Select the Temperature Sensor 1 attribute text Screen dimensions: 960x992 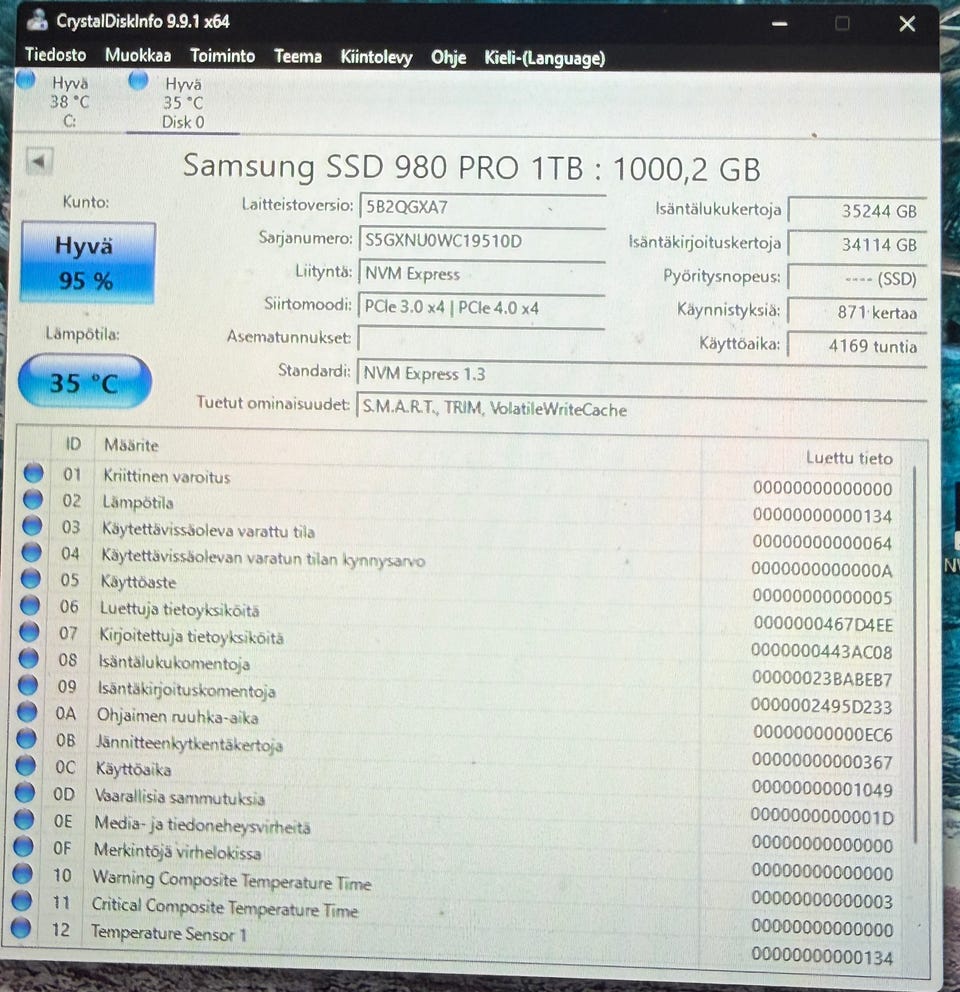coord(169,933)
